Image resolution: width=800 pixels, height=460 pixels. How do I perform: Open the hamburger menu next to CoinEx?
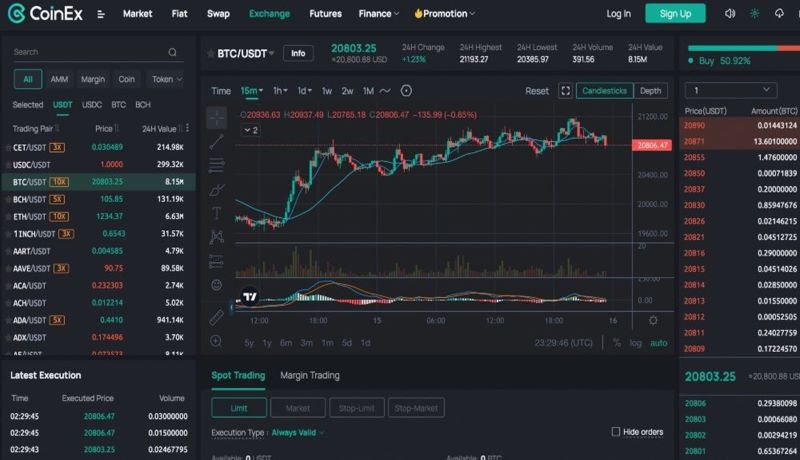(x=101, y=14)
